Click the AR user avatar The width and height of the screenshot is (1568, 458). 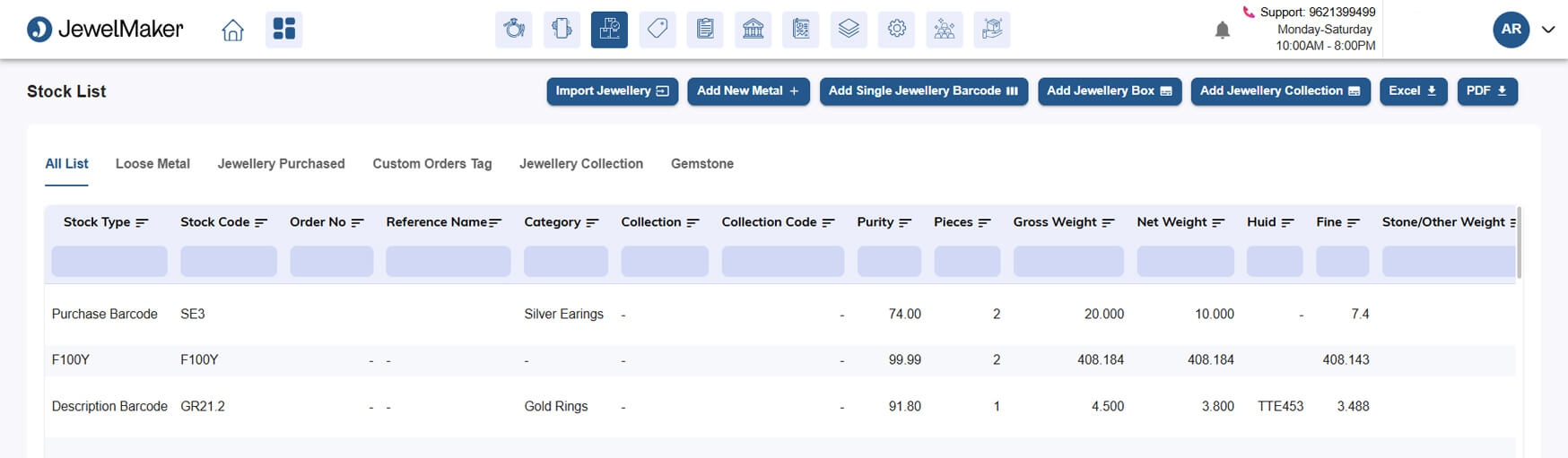tap(1511, 30)
